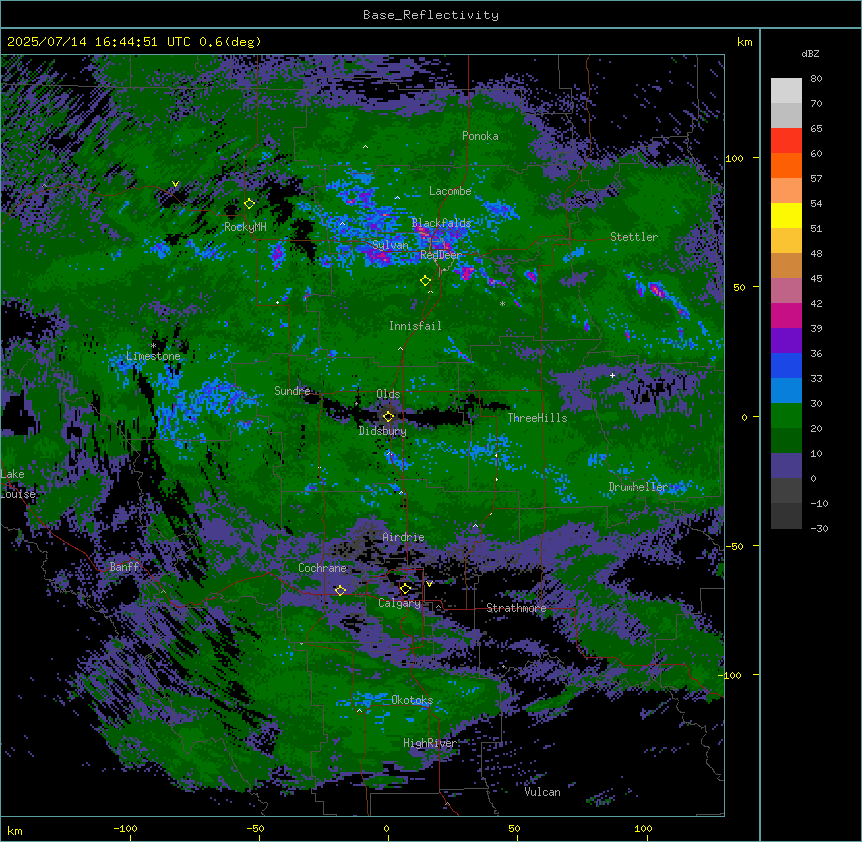
Task: Select the HighRiver label
Action: pos(430,743)
